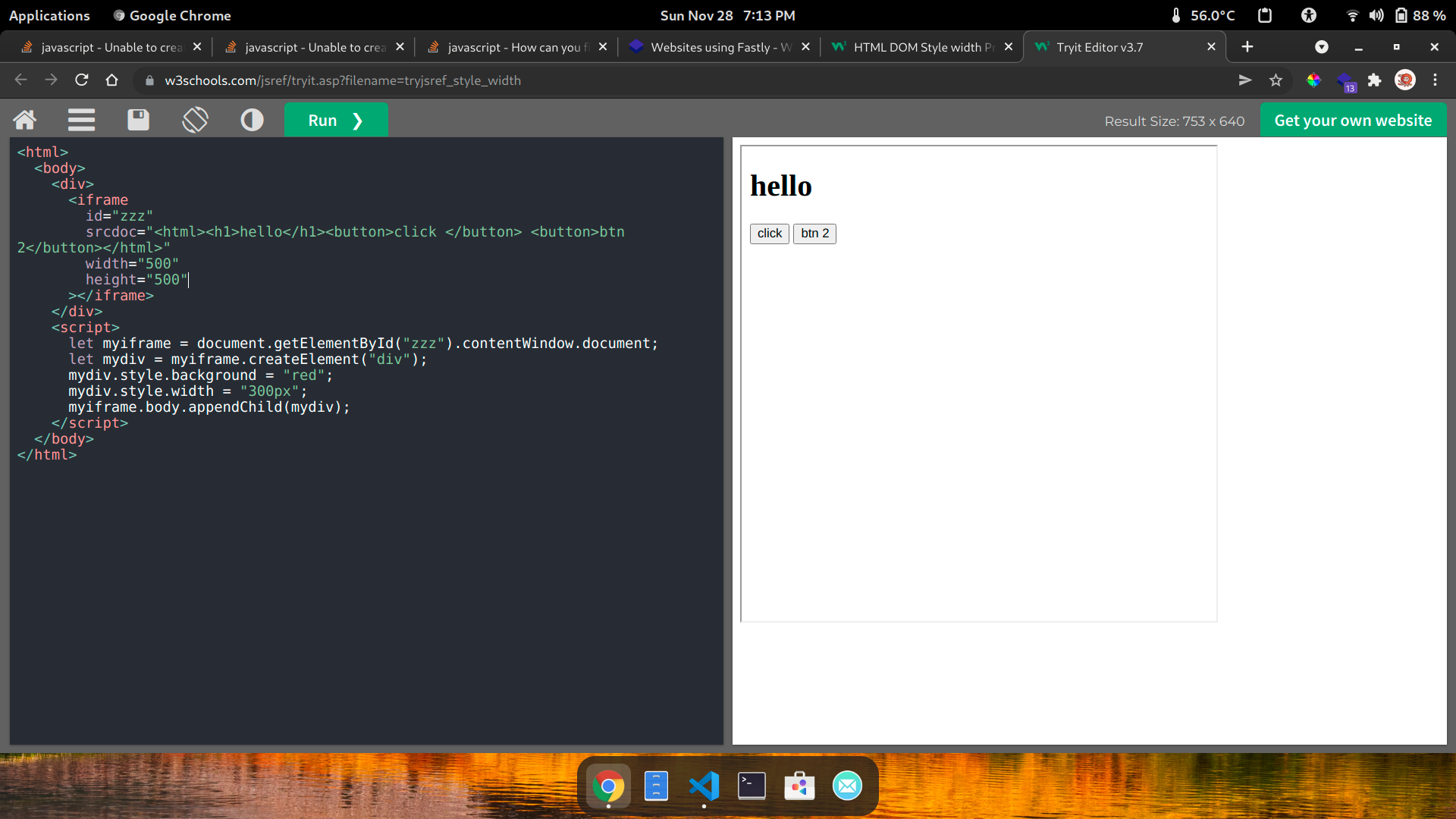
Task: Open a new browser tab
Action: click(x=1247, y=47)
